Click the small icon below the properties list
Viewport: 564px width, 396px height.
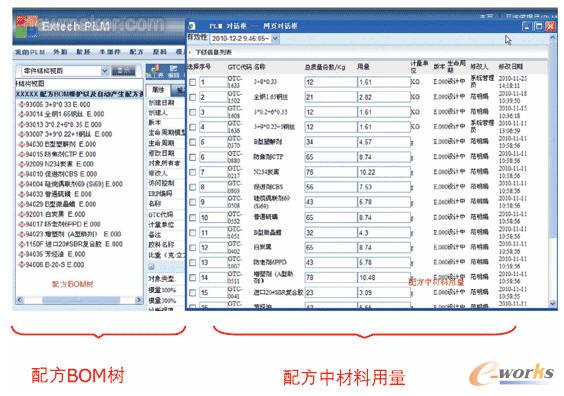coord(151,267)
